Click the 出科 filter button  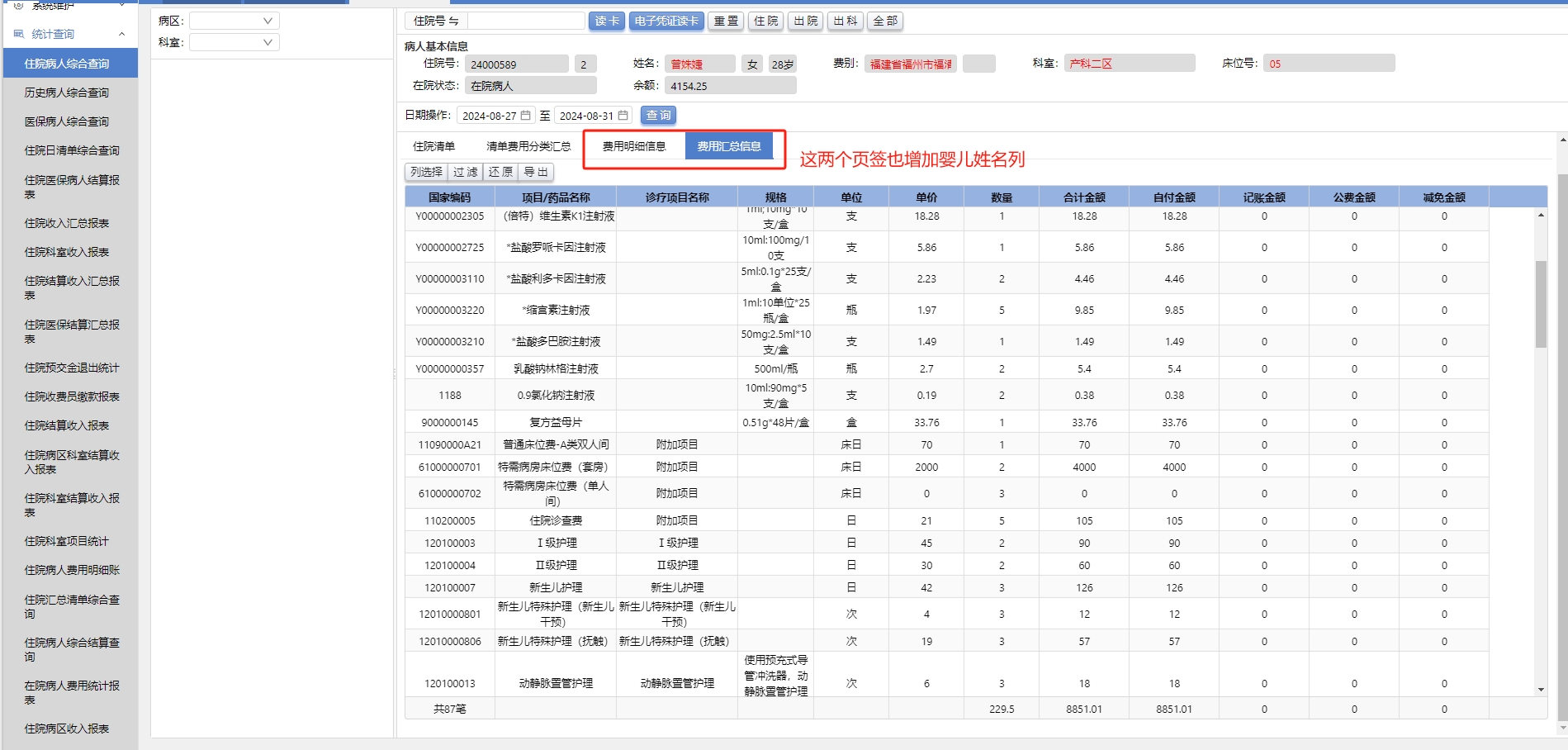846,21
